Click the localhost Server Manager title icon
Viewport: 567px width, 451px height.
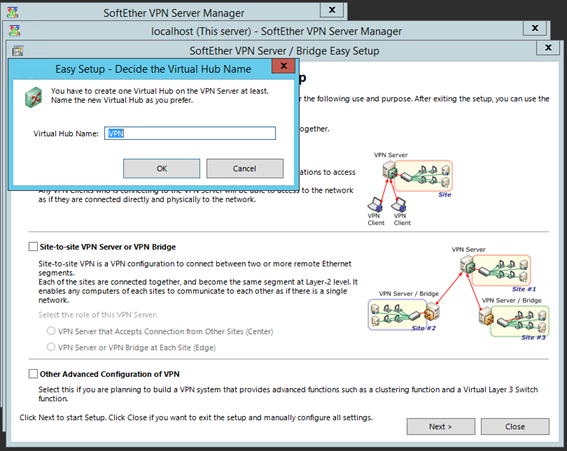15,31
